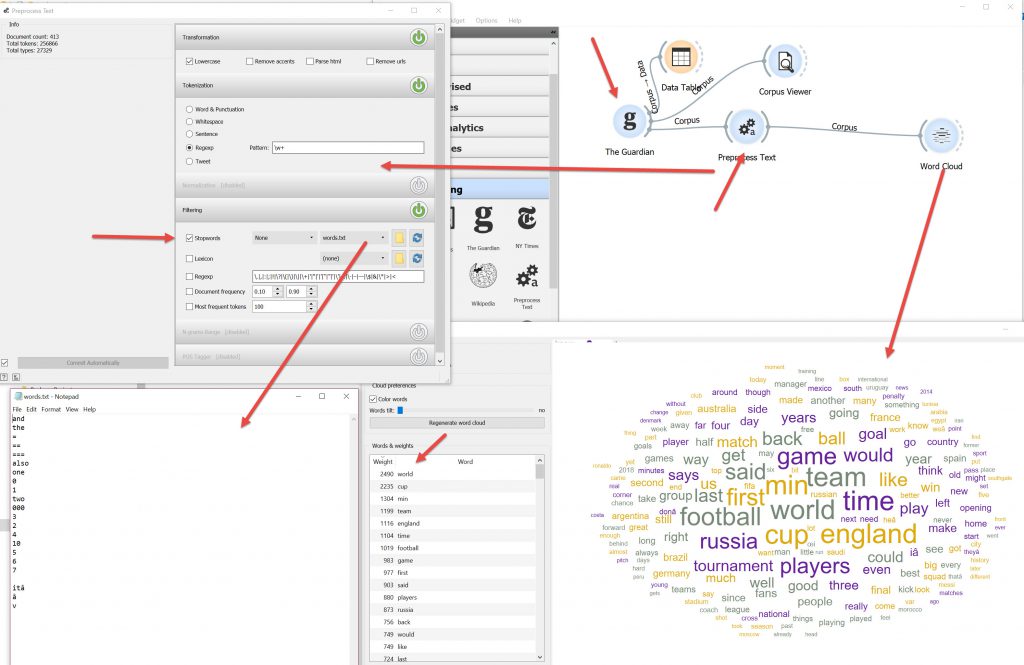Uncheck the Lowercase checkbox
The width and height of the screenshot is (1024, 665).
click(x=190, y=62)
